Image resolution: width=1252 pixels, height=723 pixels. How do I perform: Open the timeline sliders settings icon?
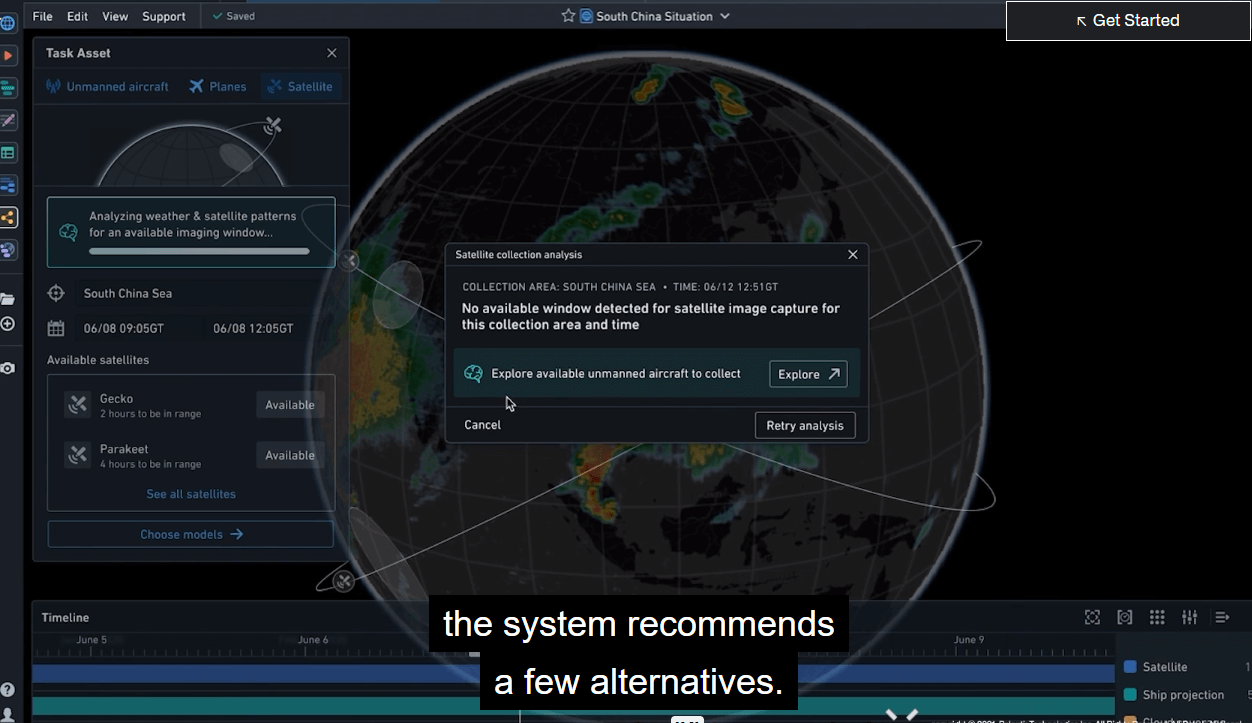coord(1189,617)
